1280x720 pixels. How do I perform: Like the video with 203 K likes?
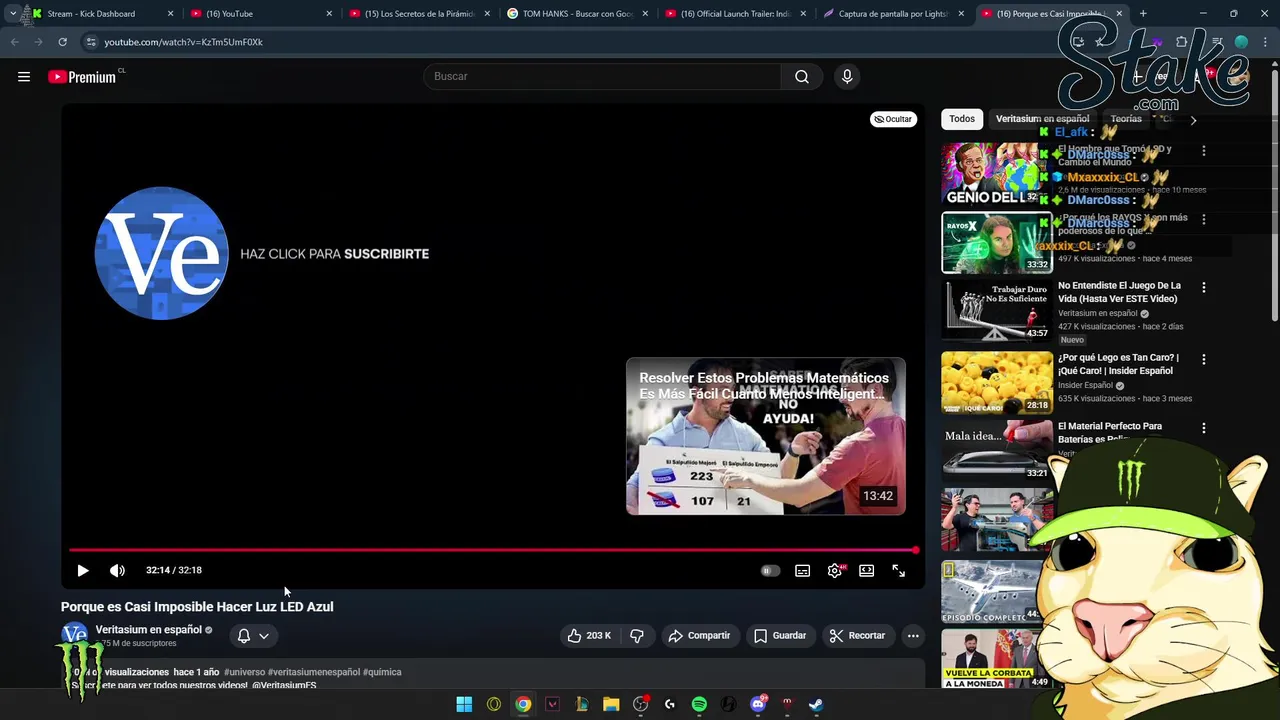(589, 635)
